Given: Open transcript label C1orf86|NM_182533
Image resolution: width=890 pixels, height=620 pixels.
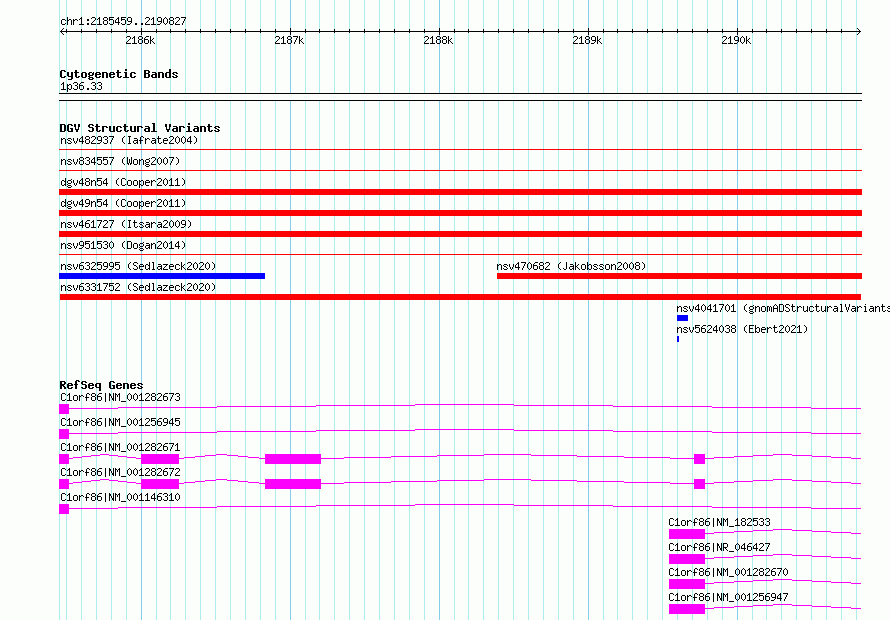Looking at the screenshot, I should tap(719, 522).
